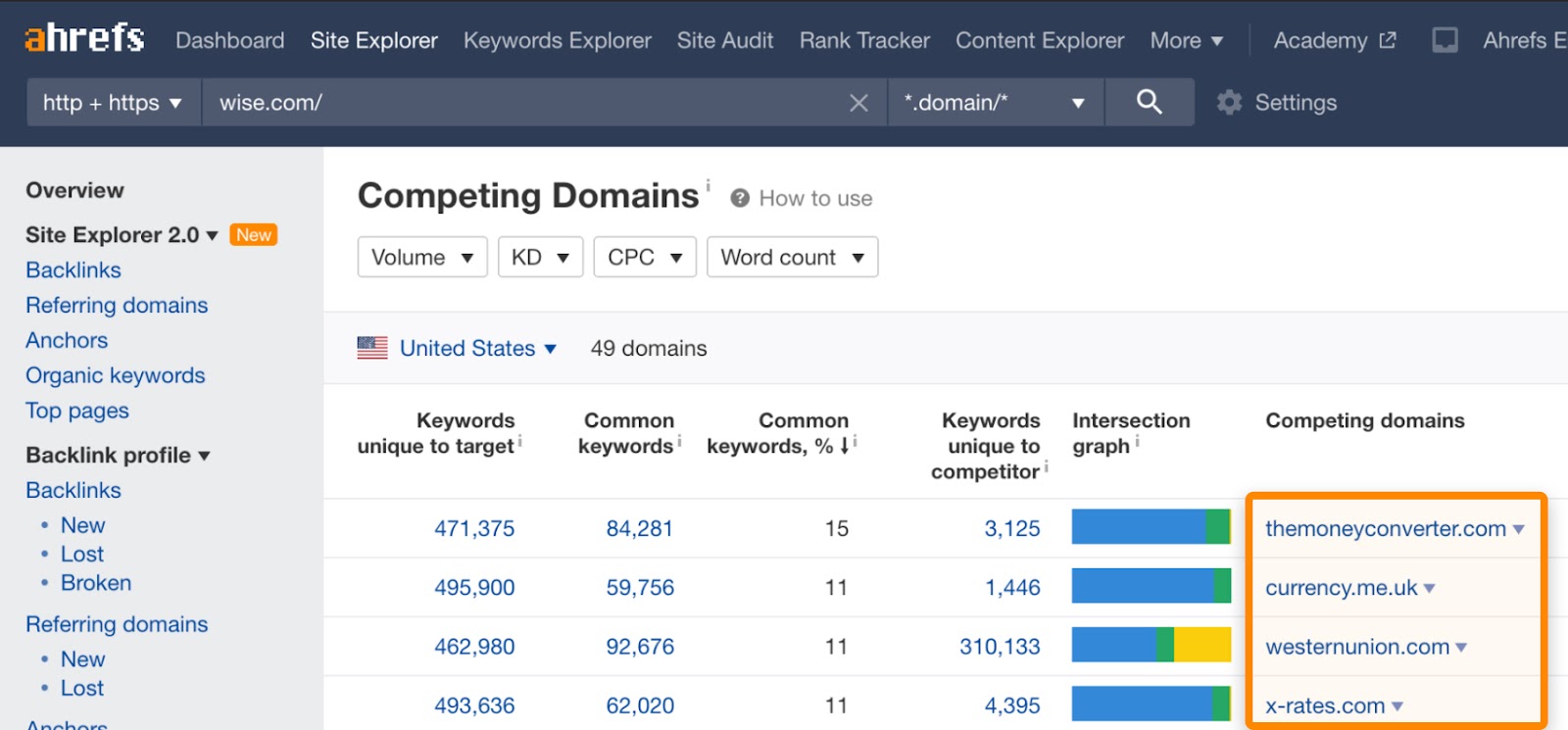Click the westernunion.com intersection graph bar
The height and width of the screenshot is (730, 1568).
coord(1151,645)
